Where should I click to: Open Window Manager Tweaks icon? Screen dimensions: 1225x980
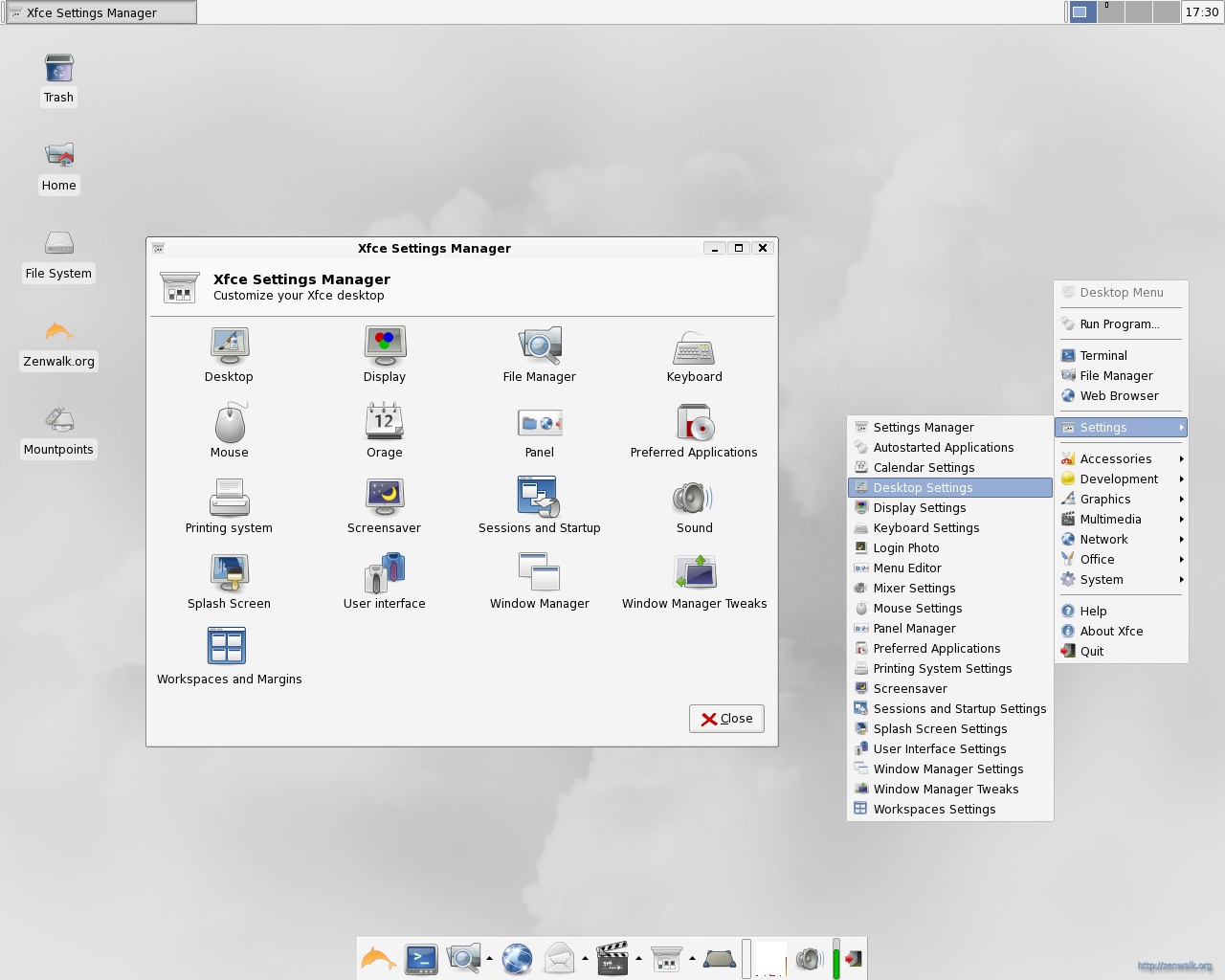[695, 582]
